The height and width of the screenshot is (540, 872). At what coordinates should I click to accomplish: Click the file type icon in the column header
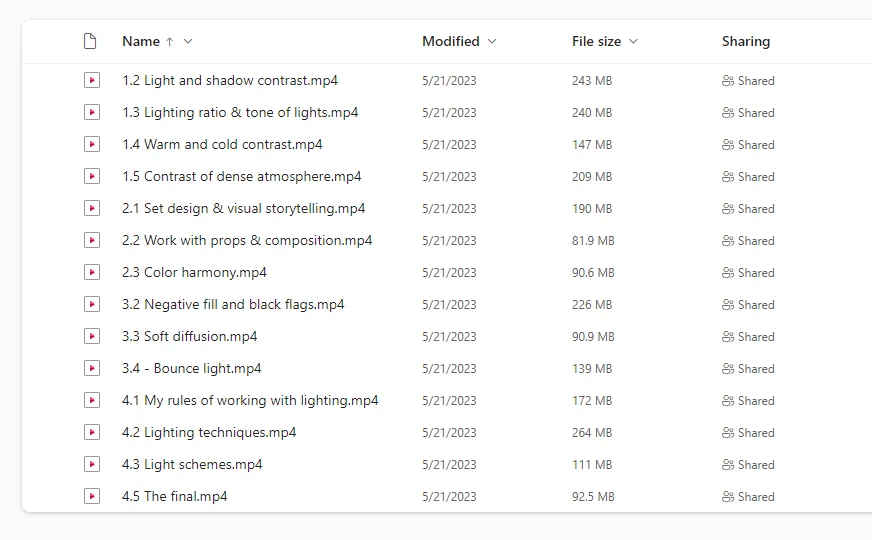91,41
